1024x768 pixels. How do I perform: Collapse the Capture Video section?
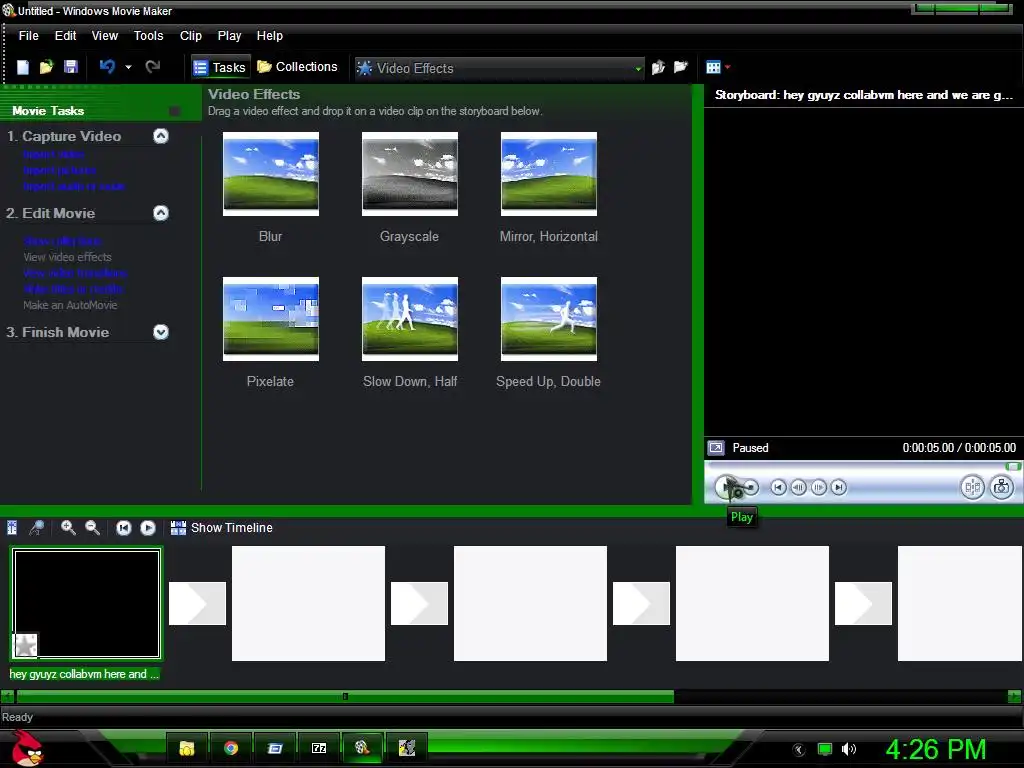(161, 136)
